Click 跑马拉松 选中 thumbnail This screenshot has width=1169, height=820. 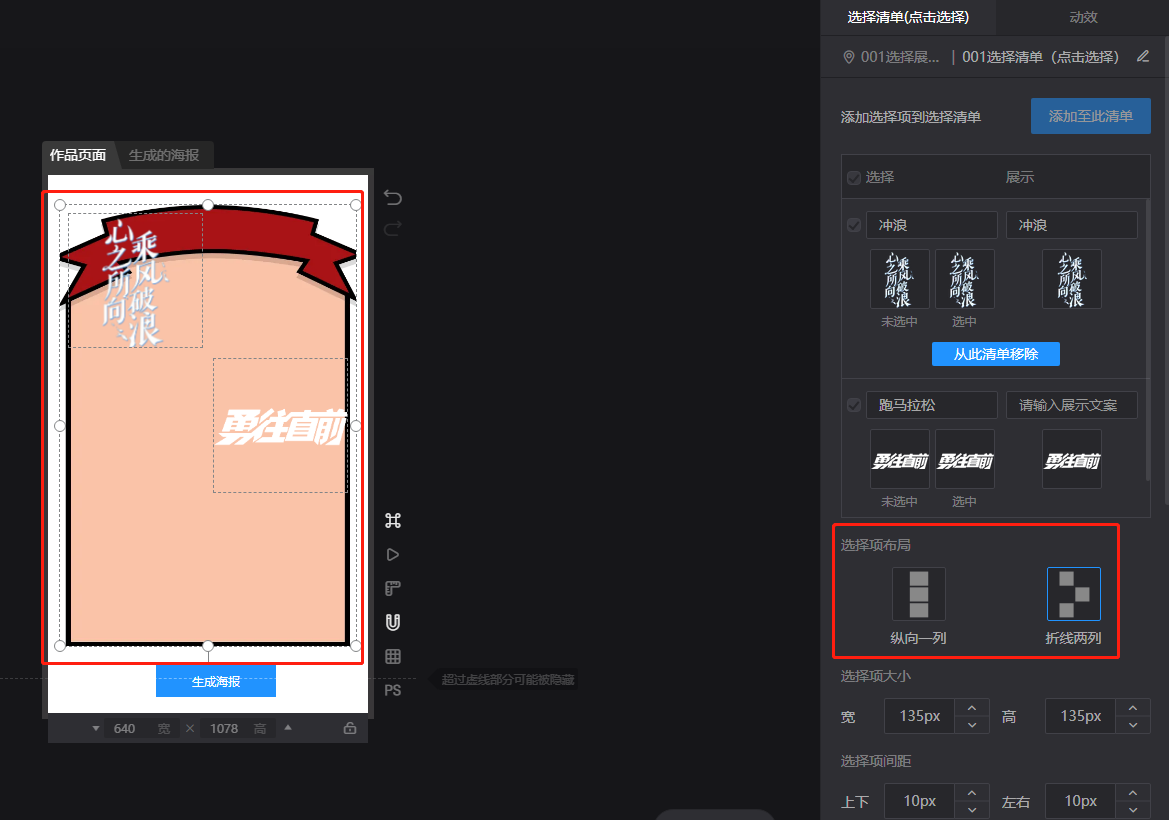965,459
